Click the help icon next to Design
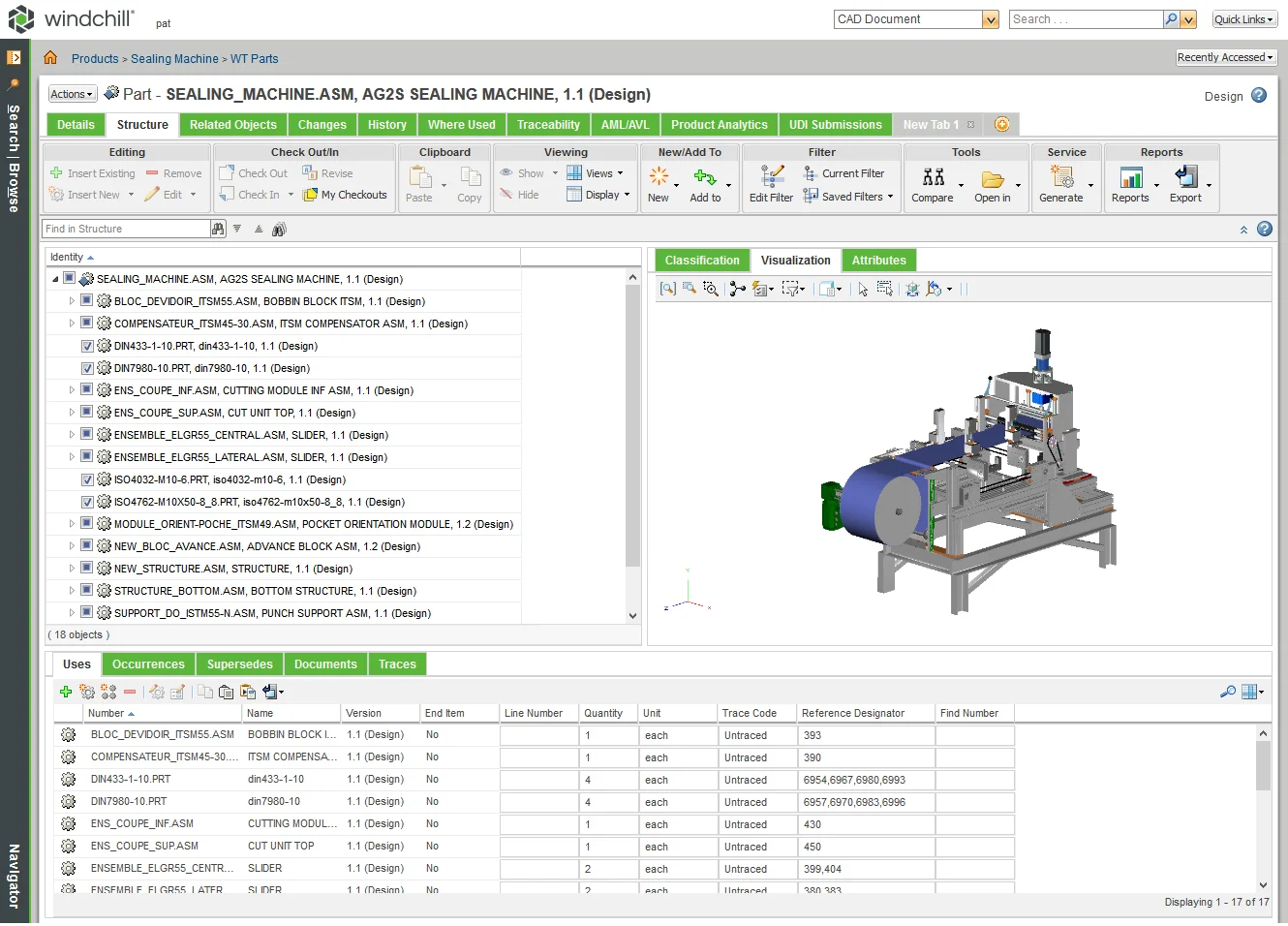The height and width of the screenshot is (926, 1288). (1259, 95)
